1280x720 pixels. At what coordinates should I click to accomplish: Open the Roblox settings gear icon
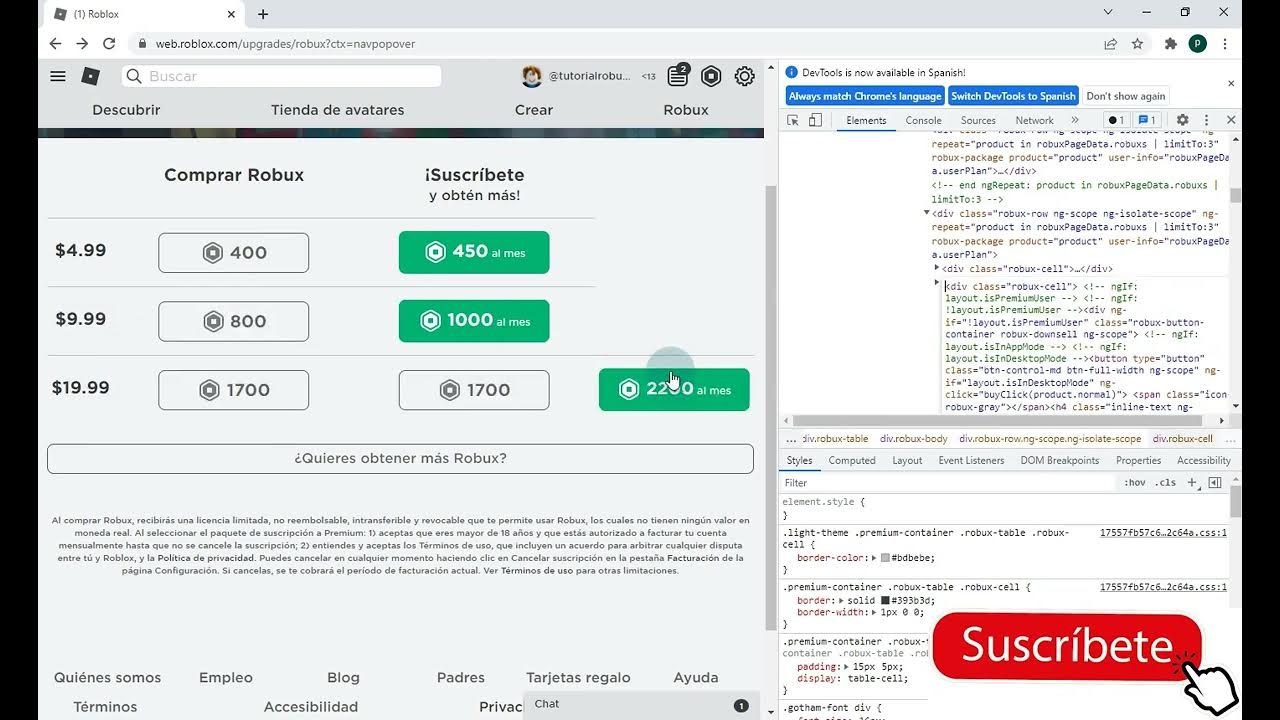point(744,76)
